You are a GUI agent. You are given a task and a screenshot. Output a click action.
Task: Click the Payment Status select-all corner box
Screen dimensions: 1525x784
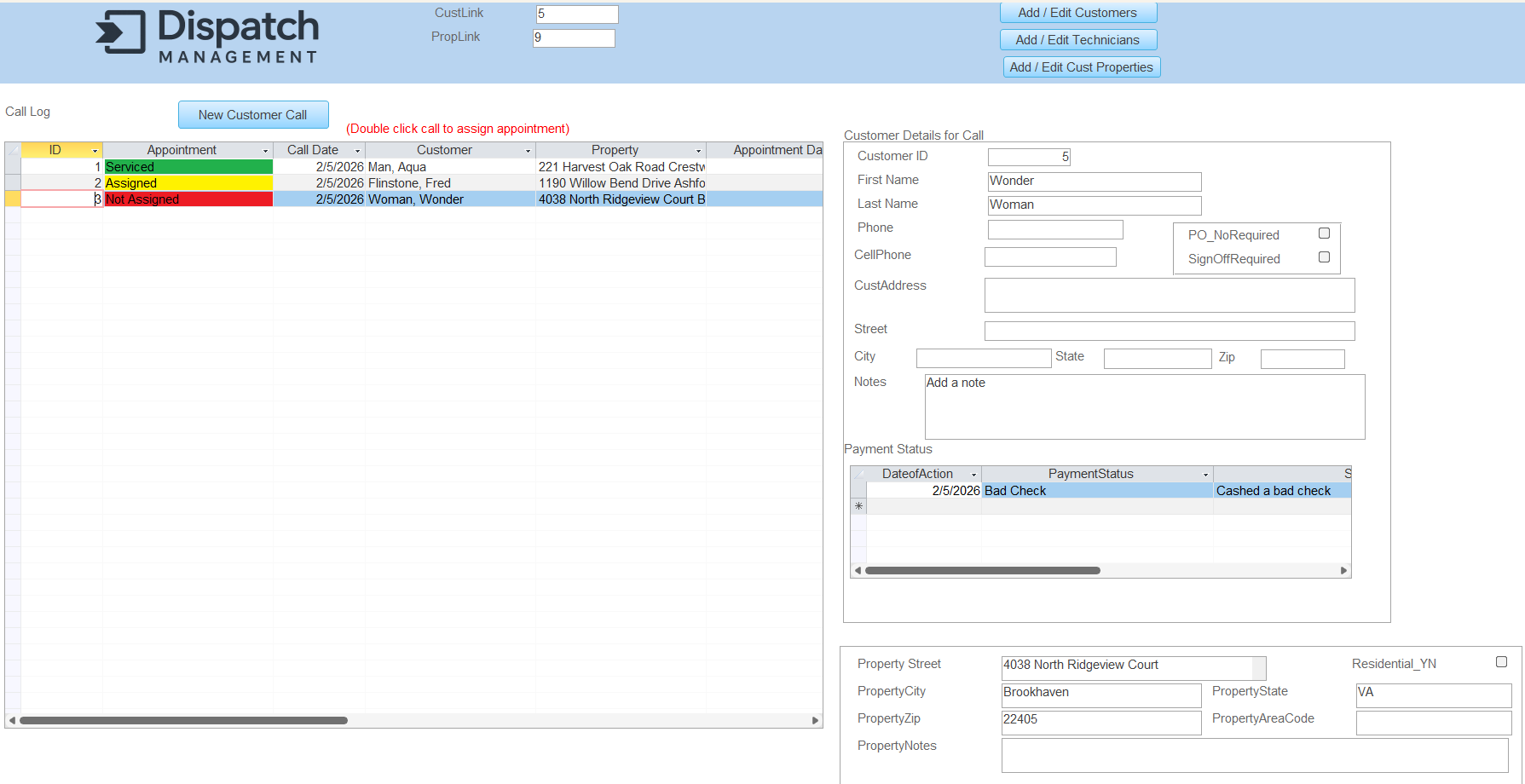[x=858, y=474]
